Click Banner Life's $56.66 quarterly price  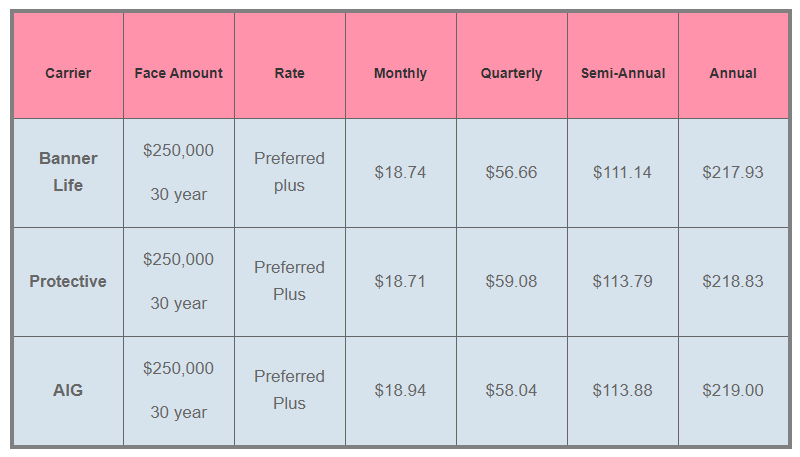tap(511, 172)
